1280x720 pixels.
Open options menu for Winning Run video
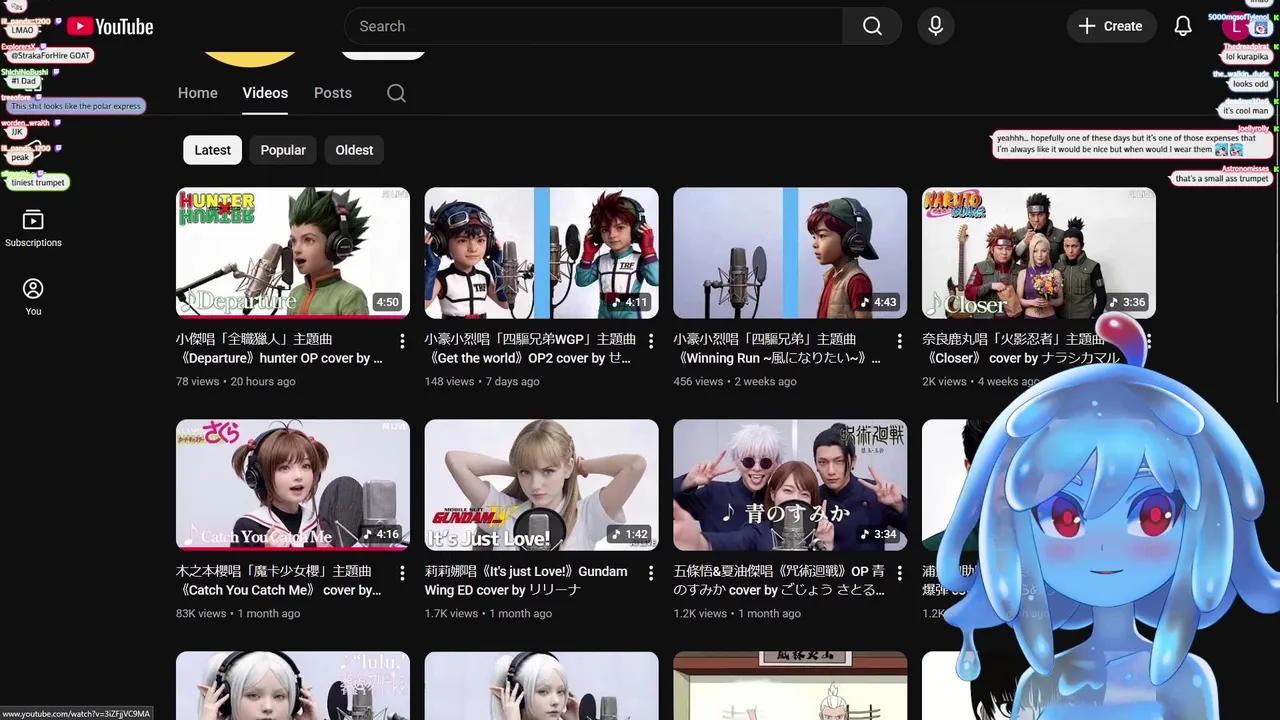coord(899,341)
